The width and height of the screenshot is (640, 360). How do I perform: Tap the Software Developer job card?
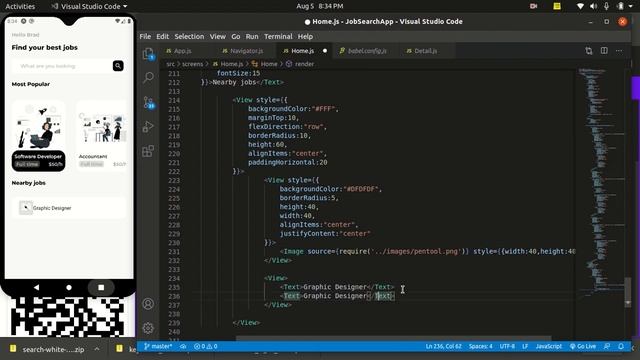(38, 136)
